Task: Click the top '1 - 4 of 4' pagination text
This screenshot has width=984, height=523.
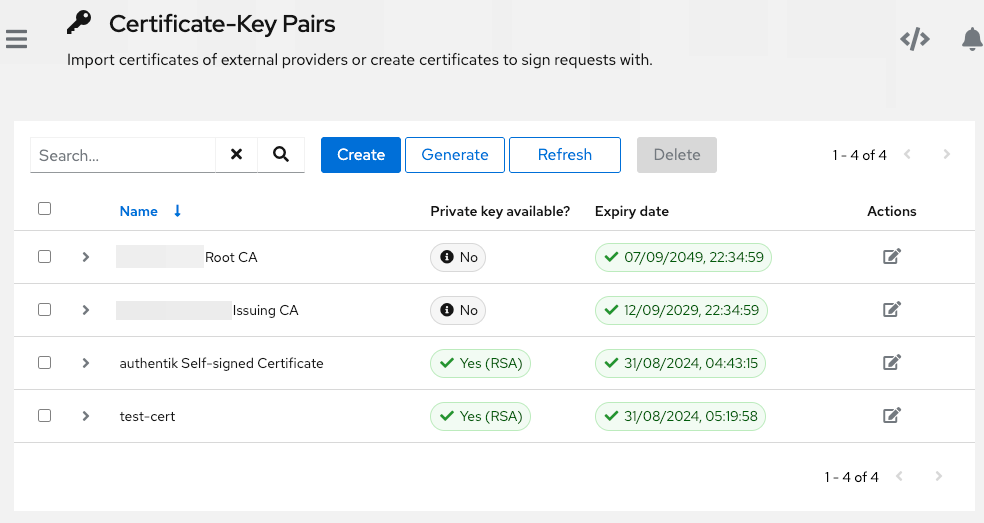Action: 860,155
